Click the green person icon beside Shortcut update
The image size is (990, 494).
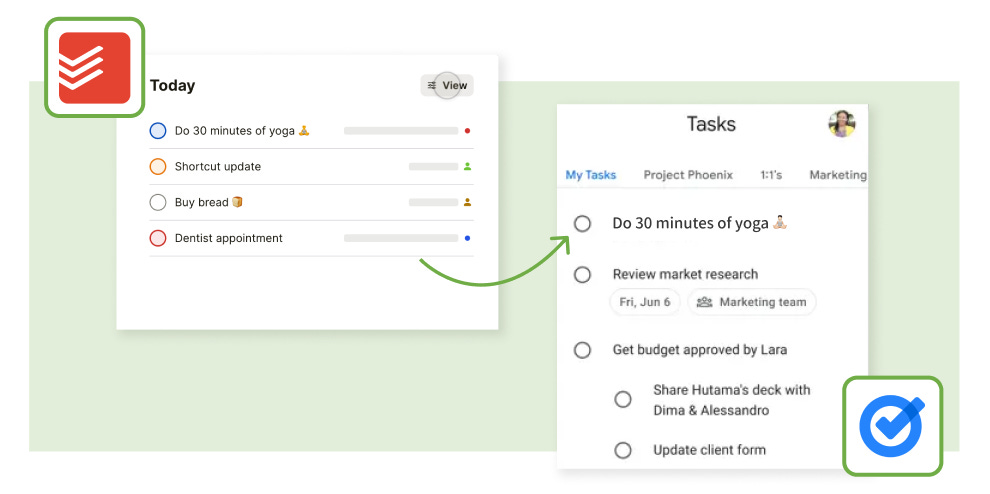(x=467, y=167)
